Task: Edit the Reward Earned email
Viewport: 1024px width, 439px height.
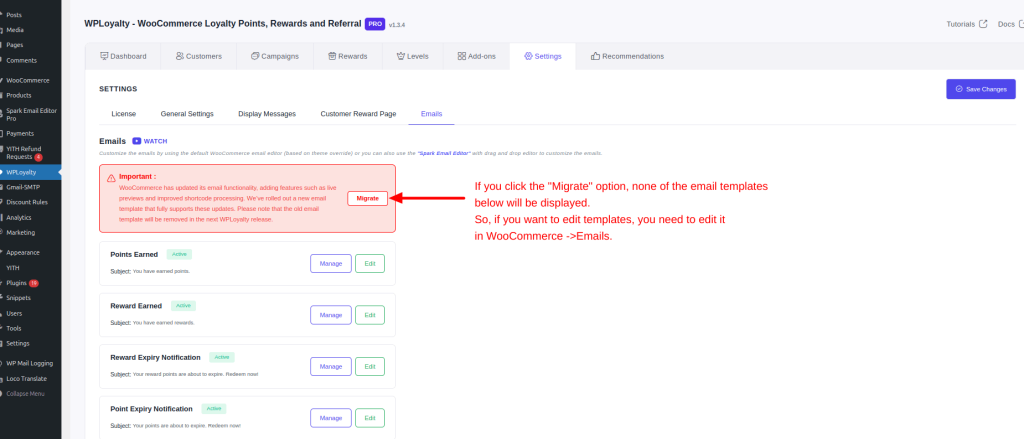Action: click(x=370, y=315)
